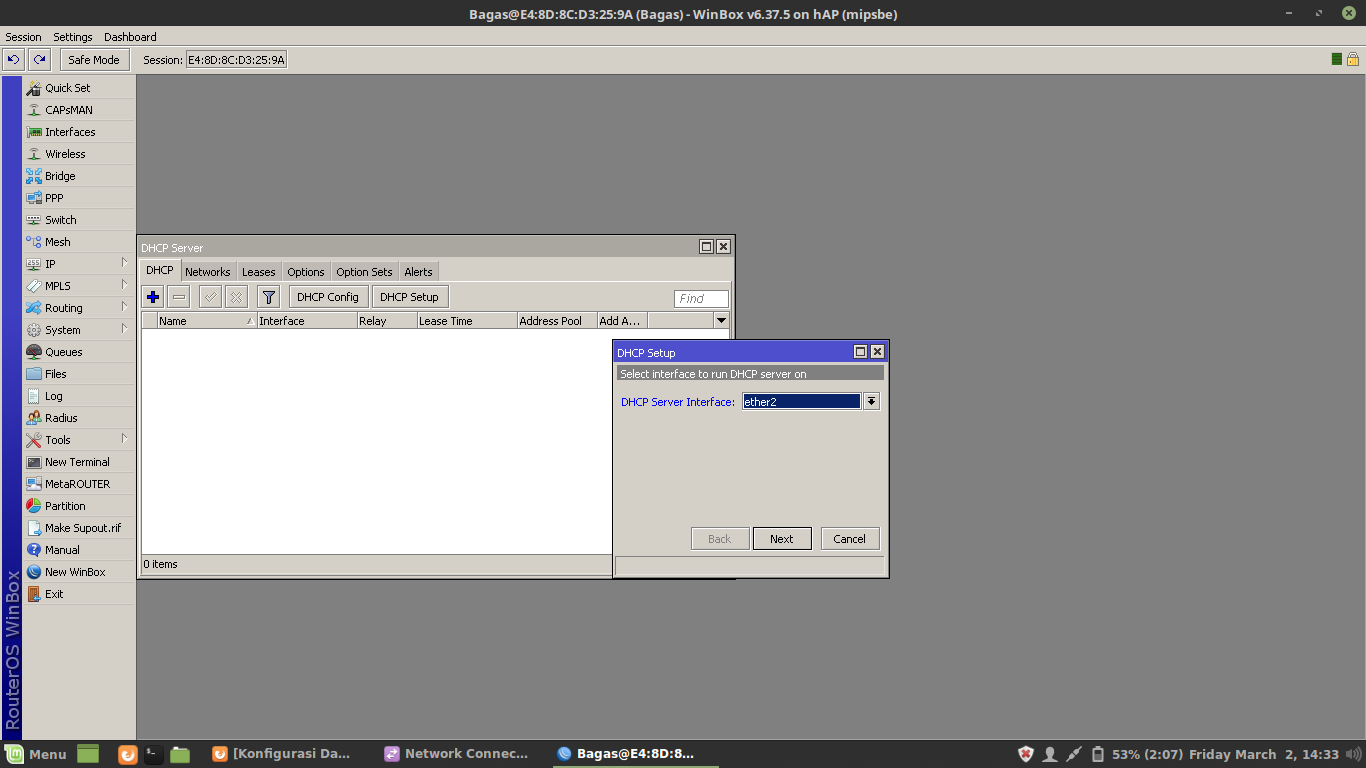1366x768 pixels.
Task: Open the Dashboard menu
Action: coord(130,37)
